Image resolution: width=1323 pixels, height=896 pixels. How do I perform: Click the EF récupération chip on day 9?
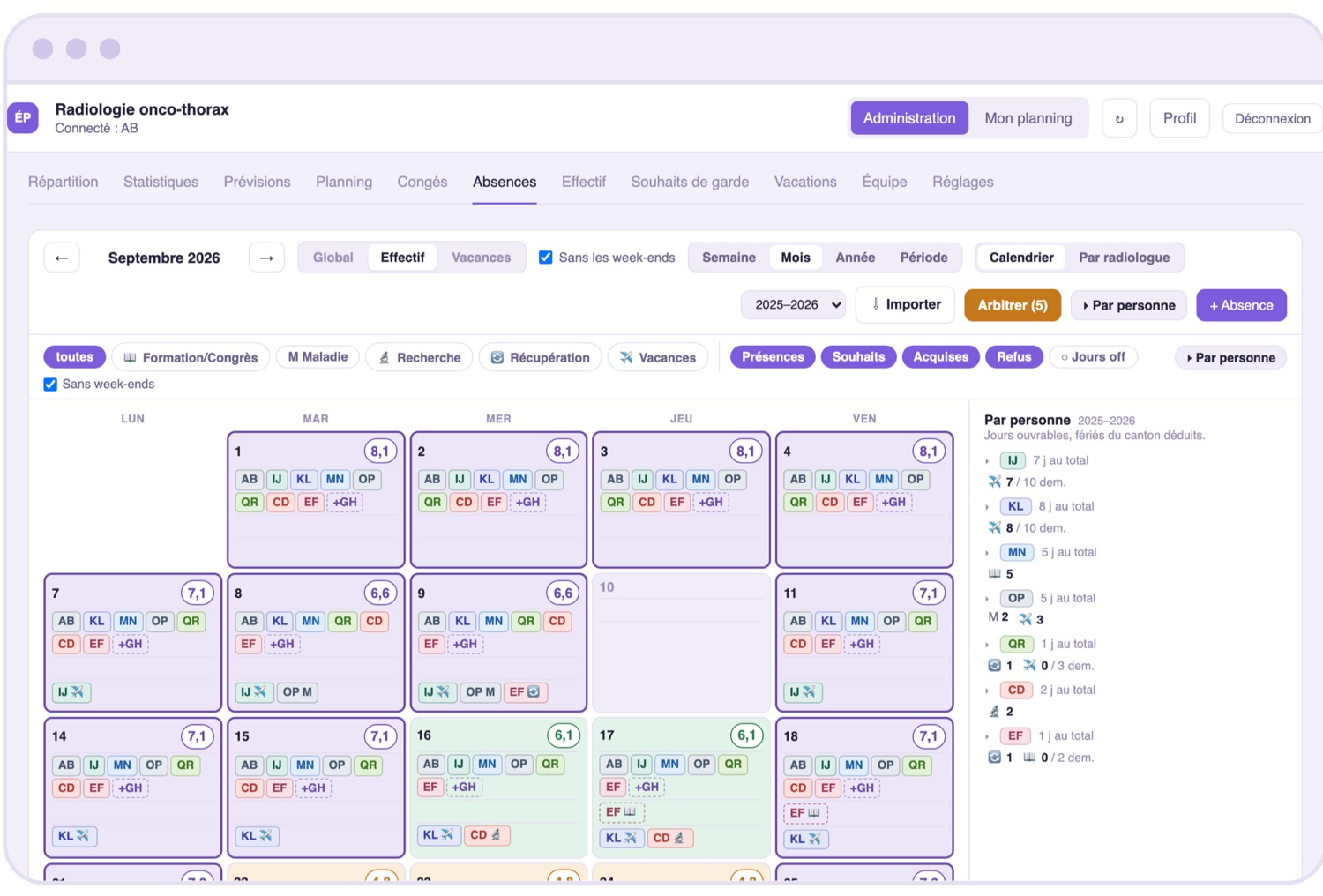tap(526, 692)
